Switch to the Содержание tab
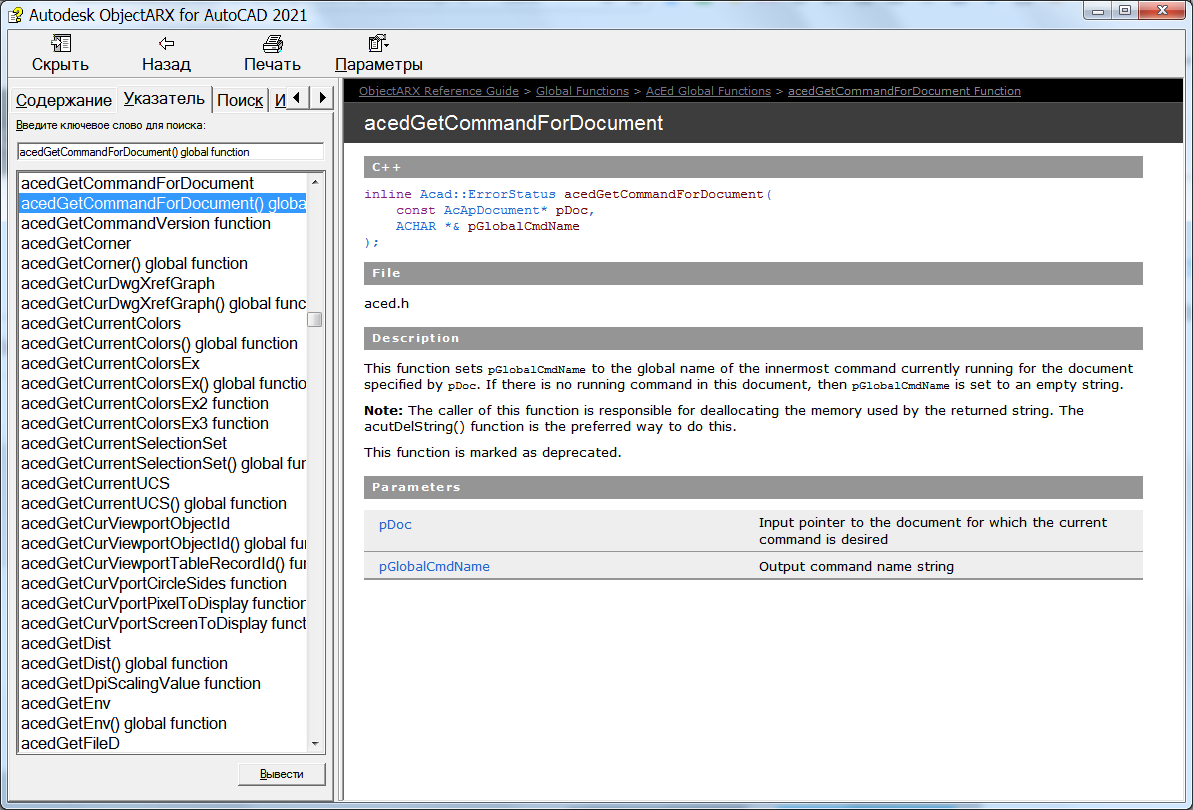 pos(64,100)
